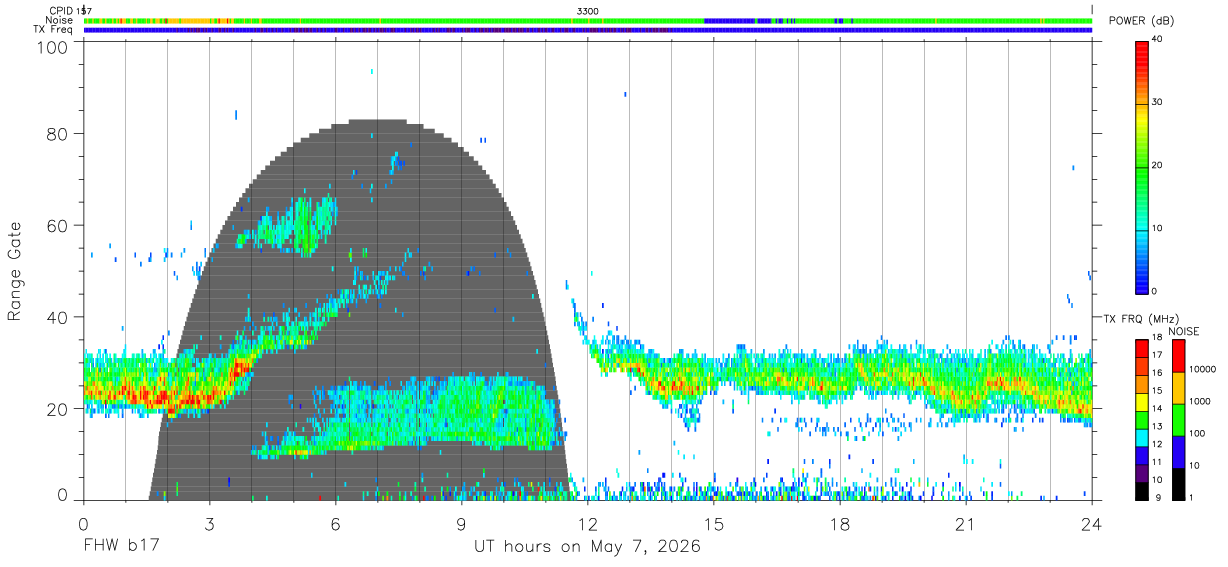Select the 'UT hours on May 7, 2026' title
Screen dimensions: 1228x567
(587, 548)
